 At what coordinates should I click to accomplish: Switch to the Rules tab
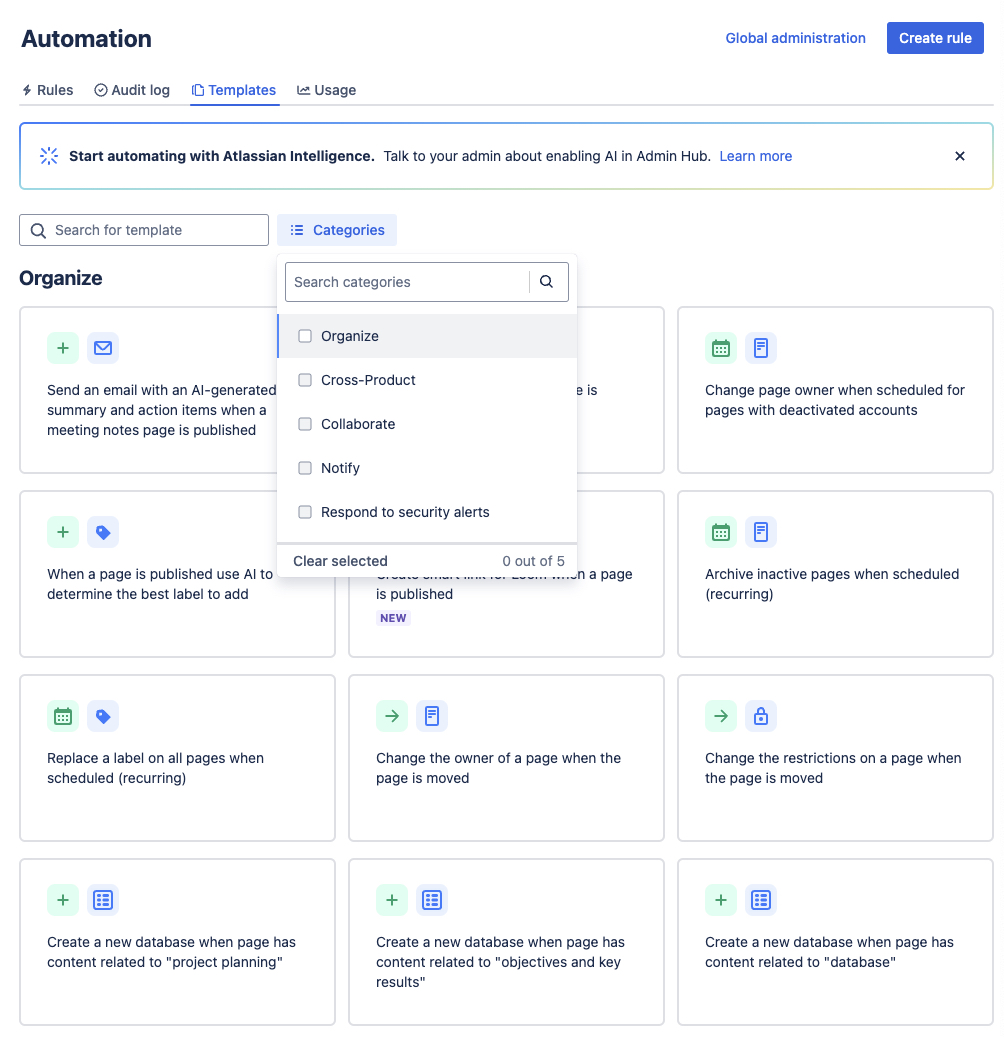pos(47,90)
